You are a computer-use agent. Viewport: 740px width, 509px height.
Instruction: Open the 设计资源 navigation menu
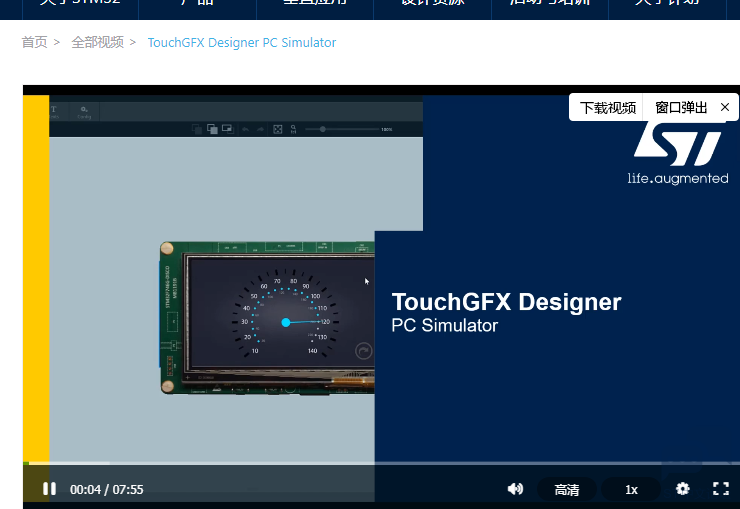click(x=433, y=2)
